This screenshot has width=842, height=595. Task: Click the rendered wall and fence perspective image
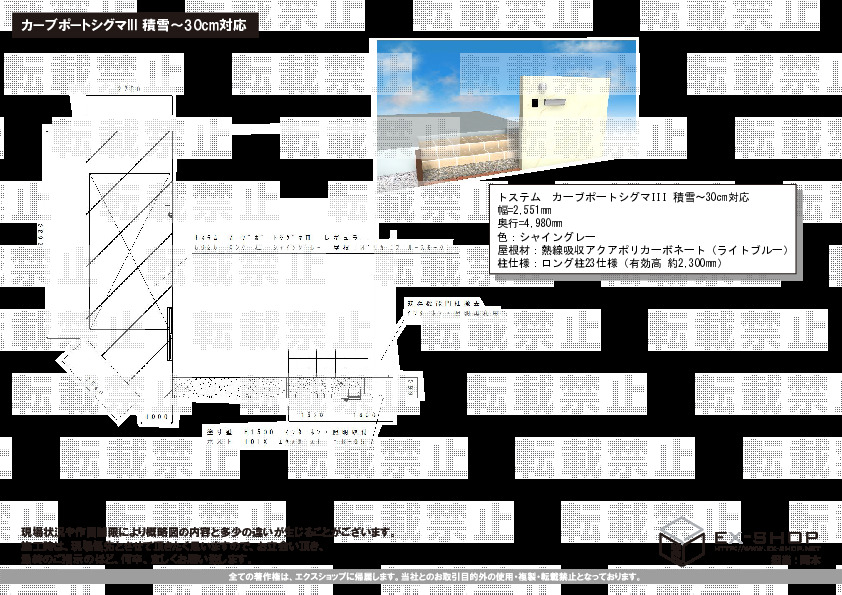coord(507,115)
